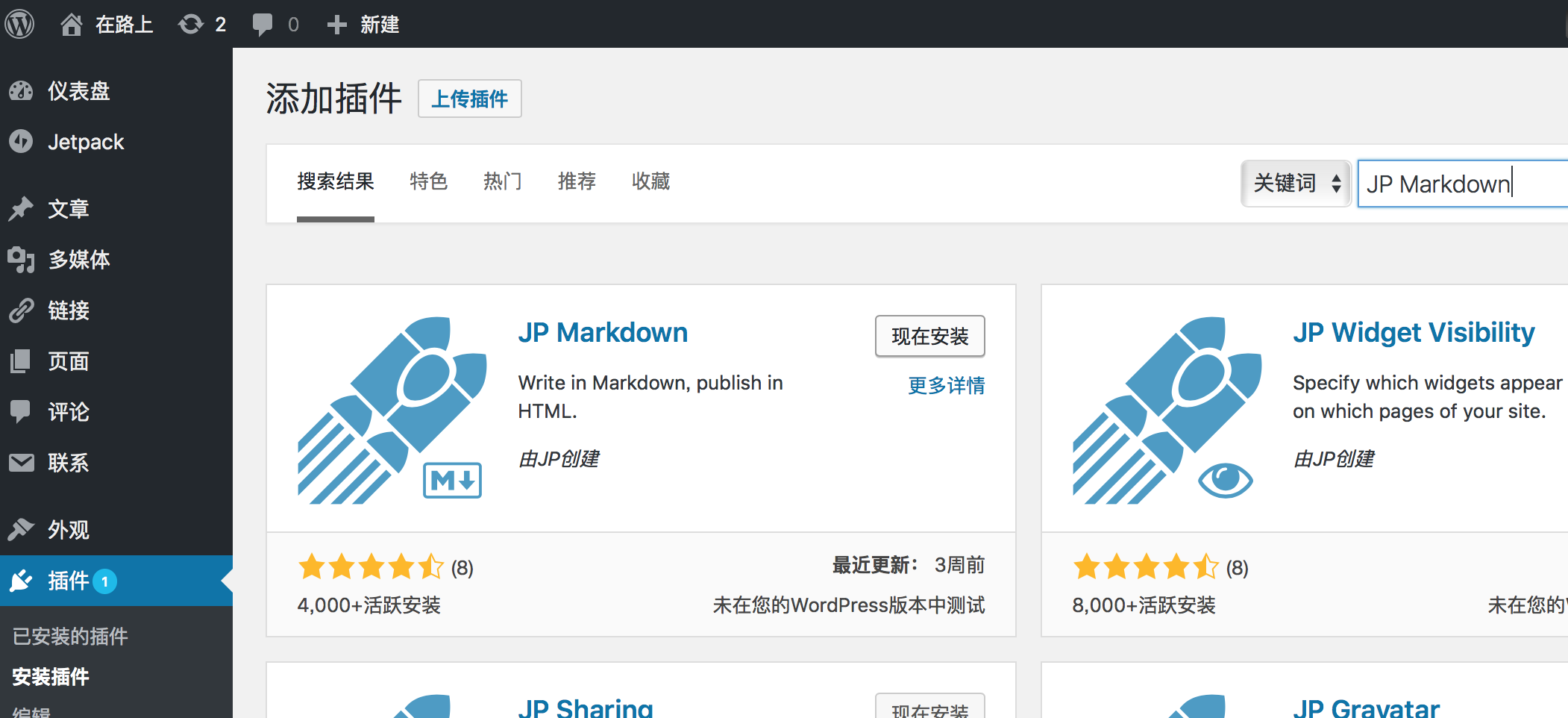The height and width of the screenshot is (718, 1568).
Task: Click the 添加插件 page heading
Action: coord(333,99)
